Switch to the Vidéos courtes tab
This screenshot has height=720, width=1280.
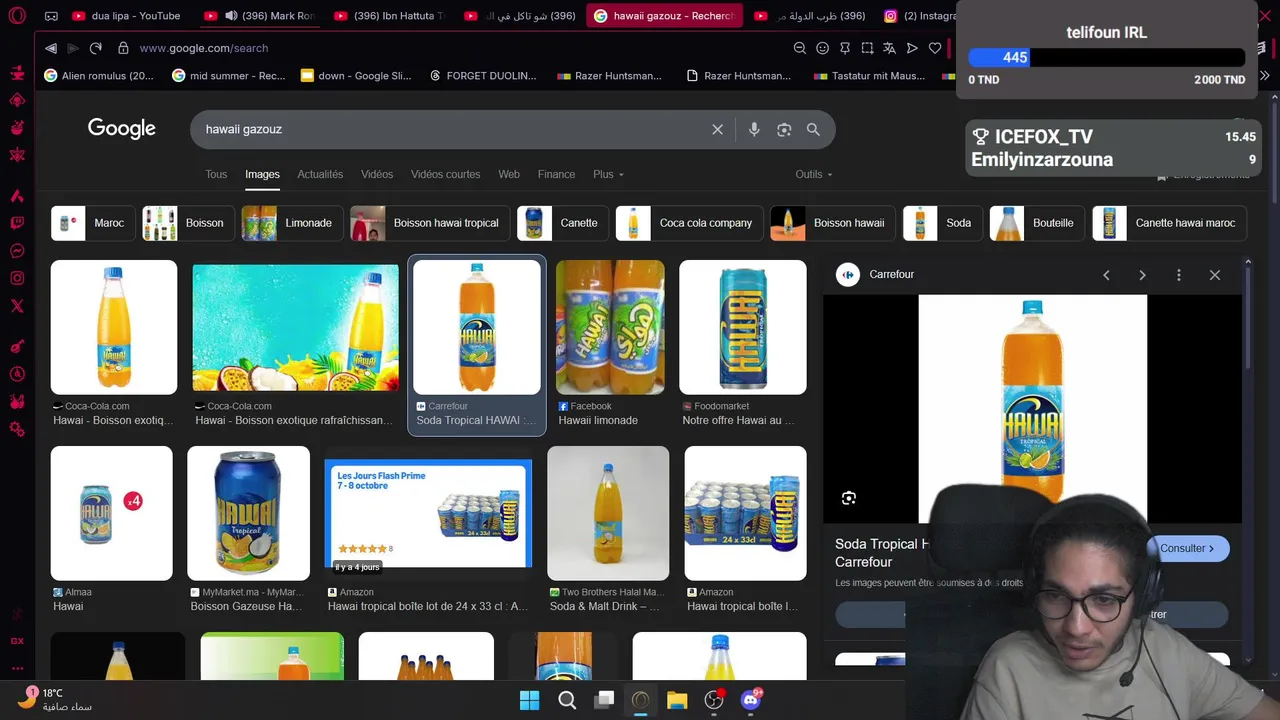pyautogui.click(x=445, y=174)
